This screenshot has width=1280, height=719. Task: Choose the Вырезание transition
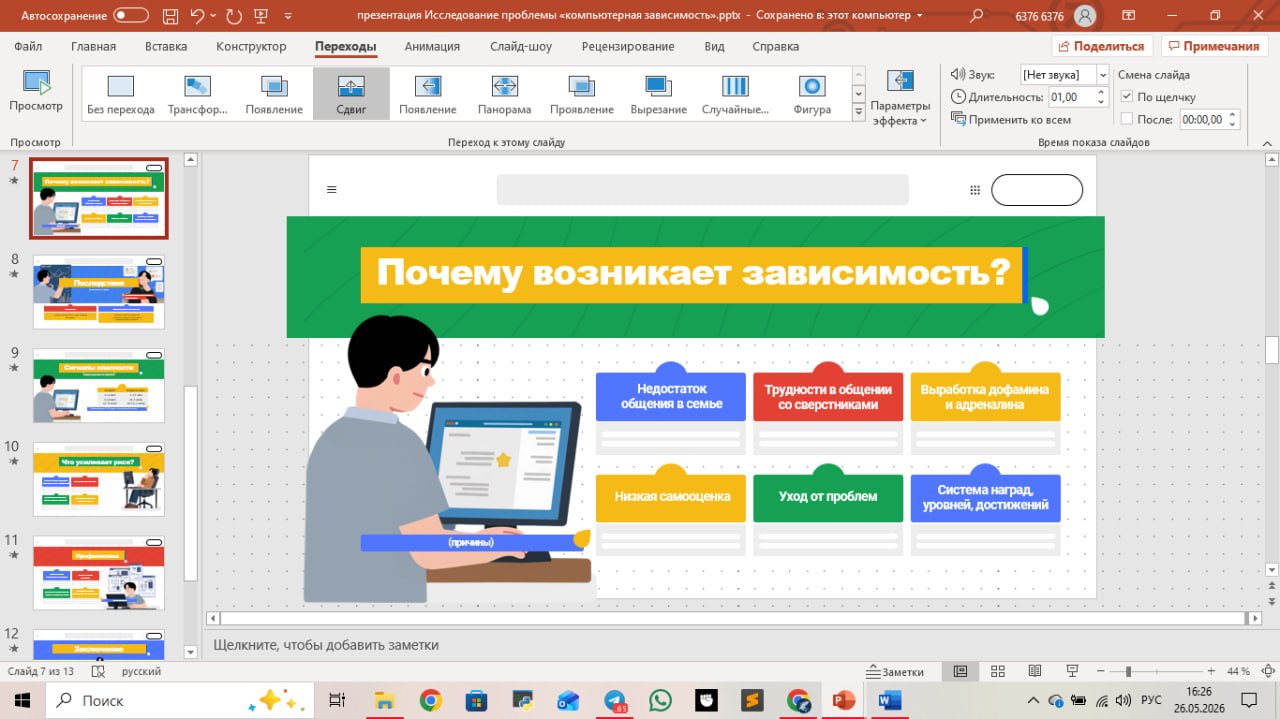coord(658,95)
